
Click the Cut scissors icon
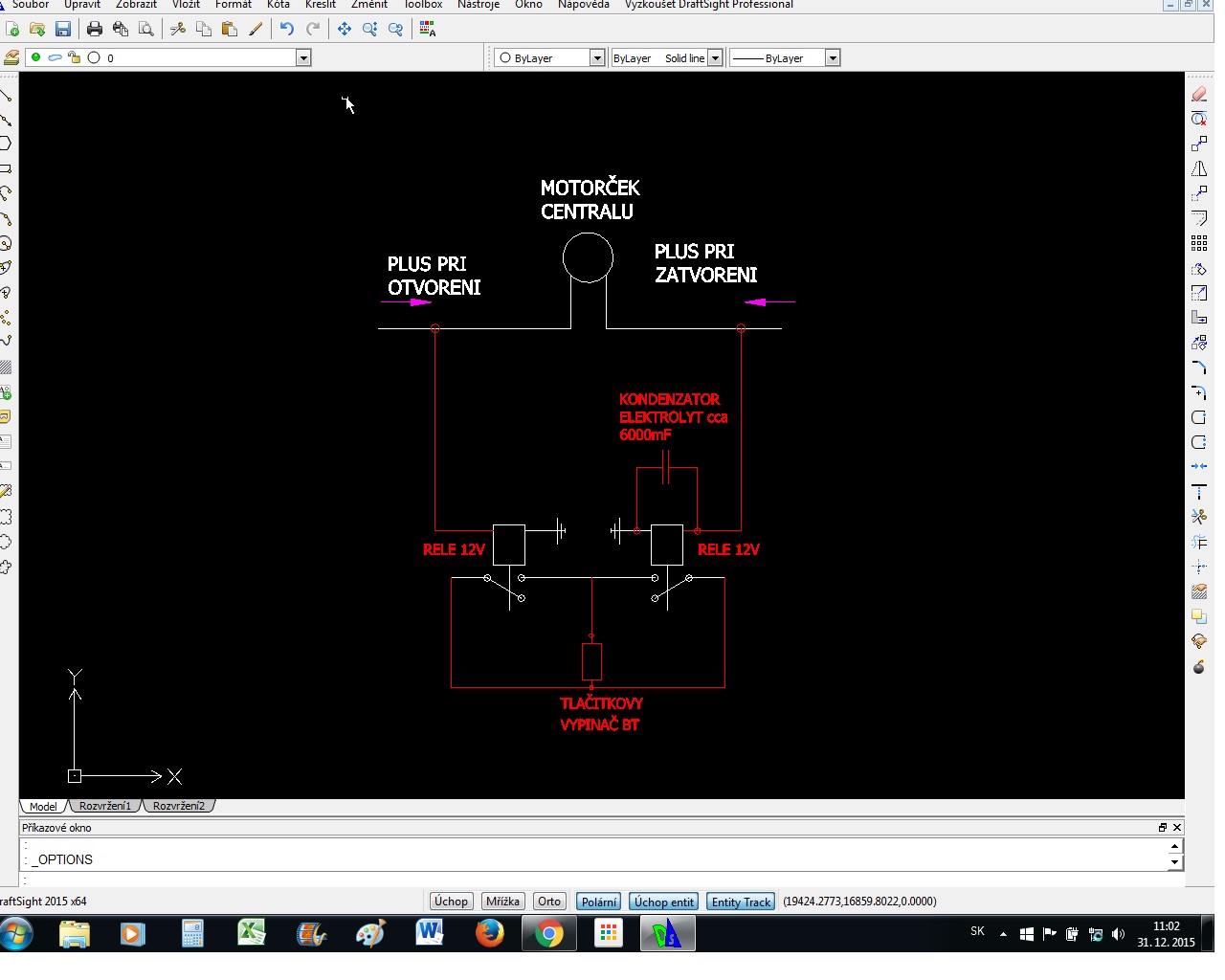178,30
